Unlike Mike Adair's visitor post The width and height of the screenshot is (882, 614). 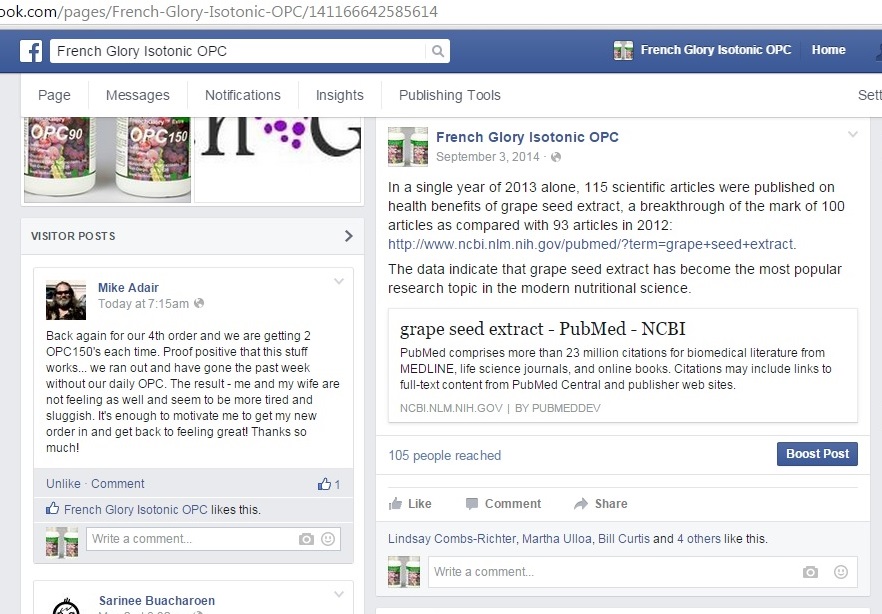[64, 484]
